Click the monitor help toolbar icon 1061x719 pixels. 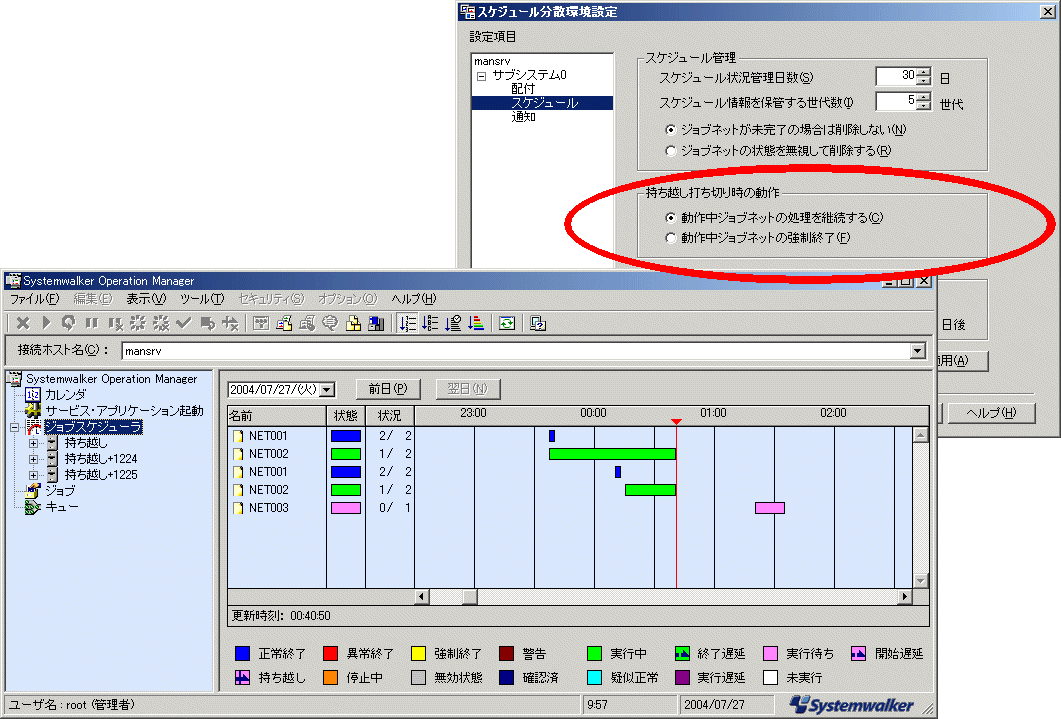click(x=538, y=323)
